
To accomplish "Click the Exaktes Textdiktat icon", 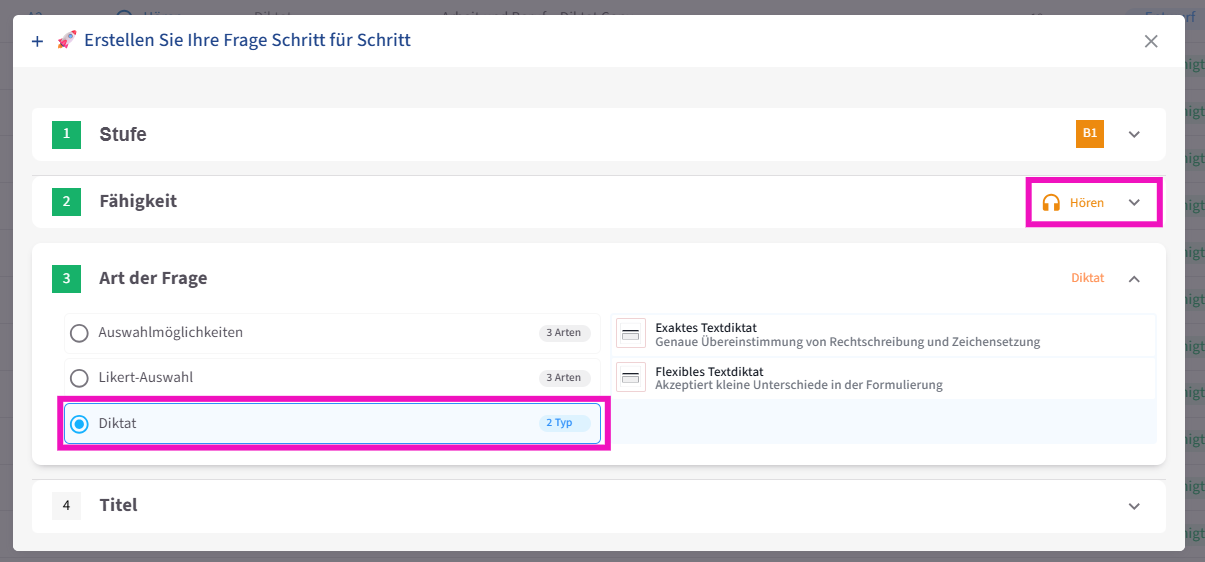I will pyautogui.click(x=631, y=334).
